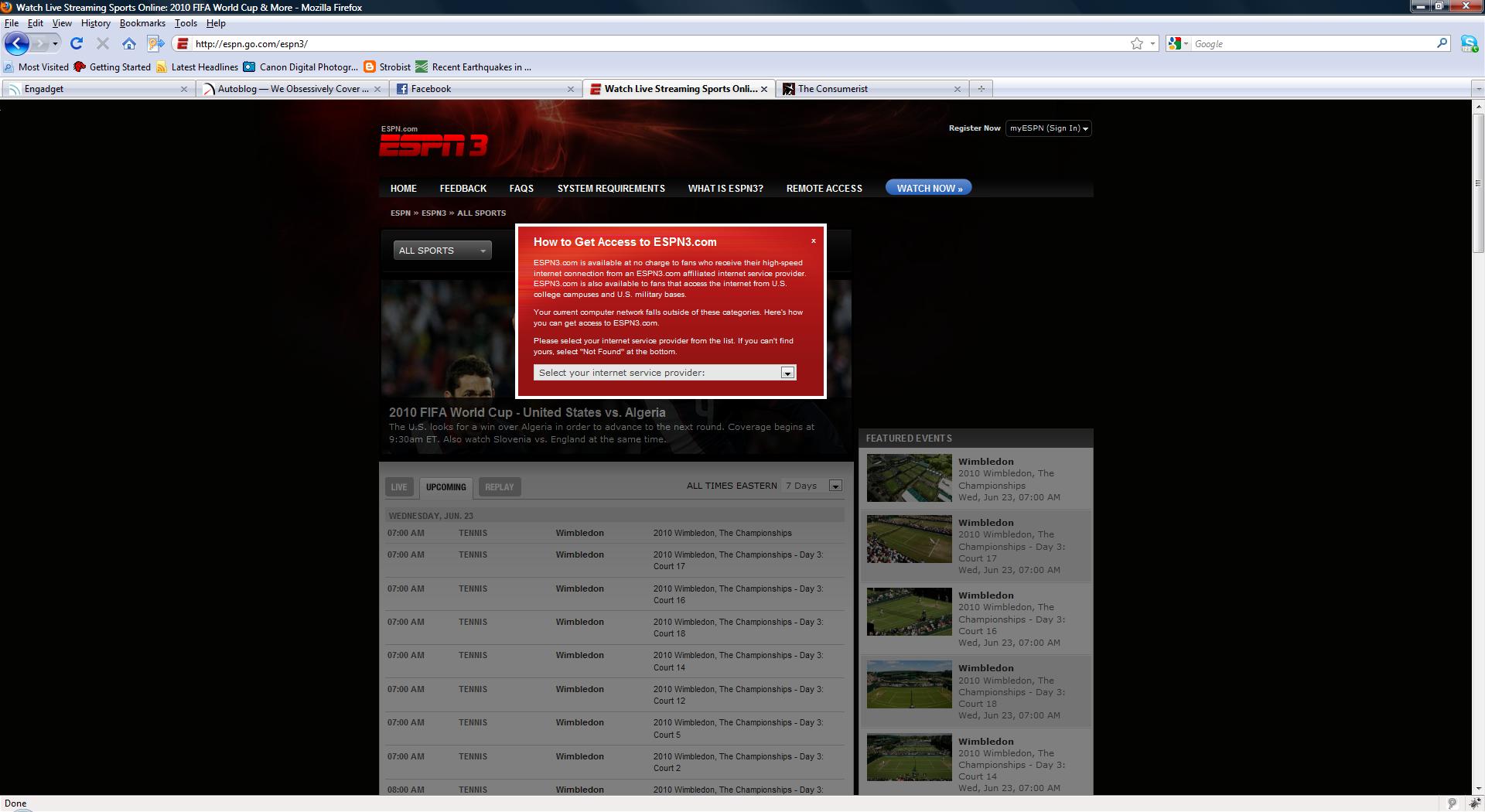Open the FAQS nav link

pyautogui.click(x=521, y=189)
